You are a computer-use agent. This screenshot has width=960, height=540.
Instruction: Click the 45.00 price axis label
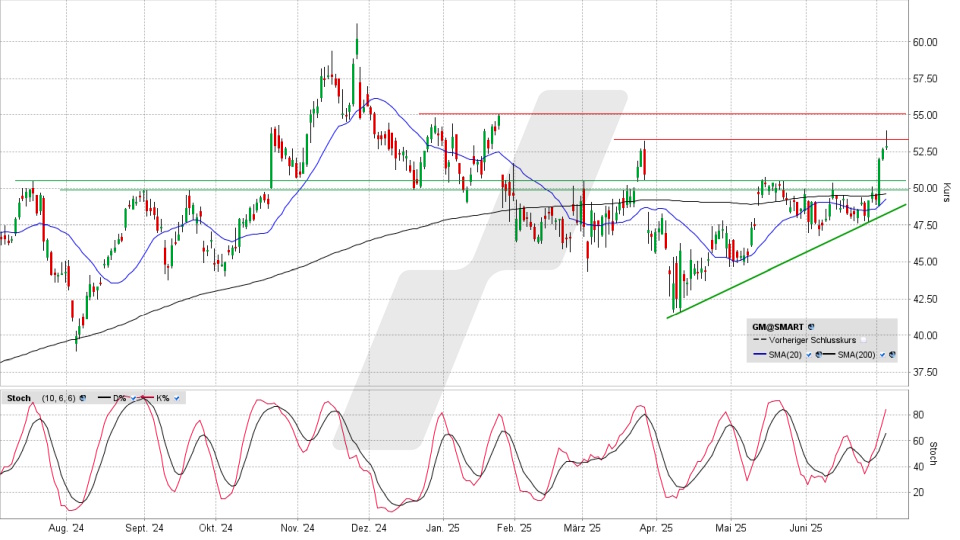pos(924,262)
